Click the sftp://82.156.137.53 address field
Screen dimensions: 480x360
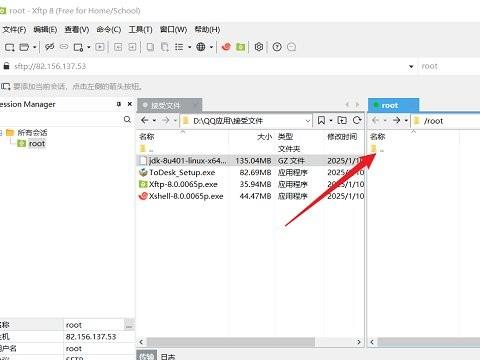point(210,66)
